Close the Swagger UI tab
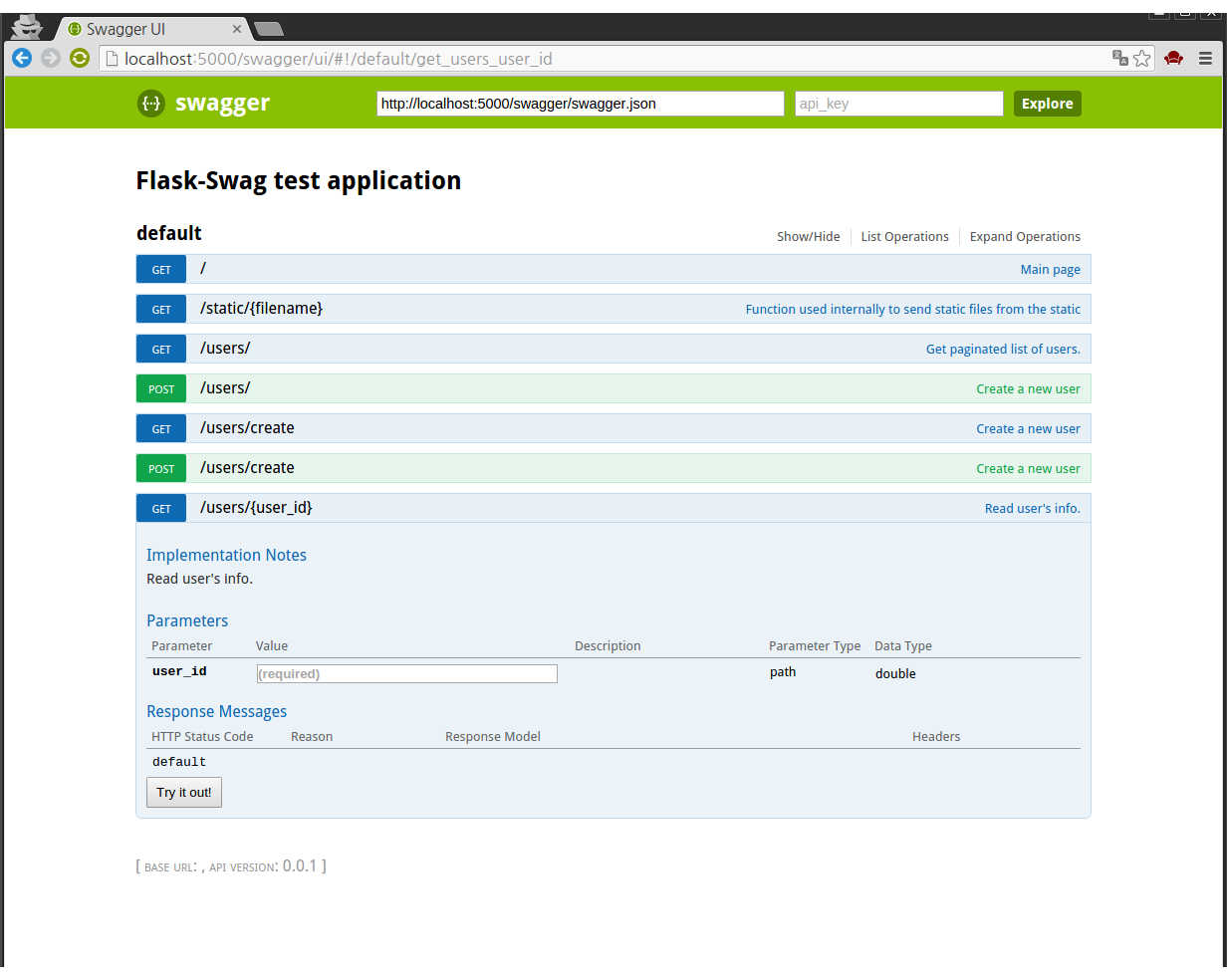This screenshot has width=1227, height=980. point(237,29)
